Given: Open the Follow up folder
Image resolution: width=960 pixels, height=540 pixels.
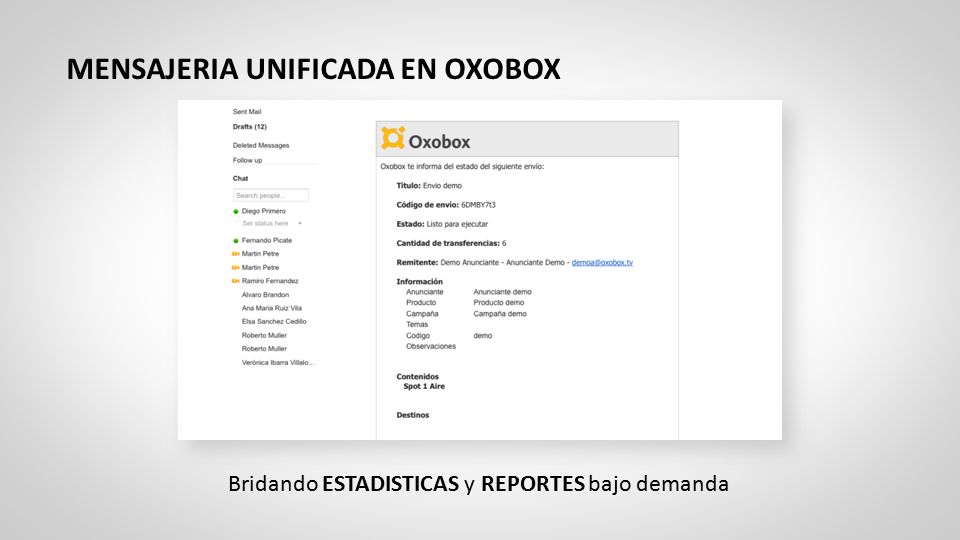Looking at the screenshot, I should (247, 160).
